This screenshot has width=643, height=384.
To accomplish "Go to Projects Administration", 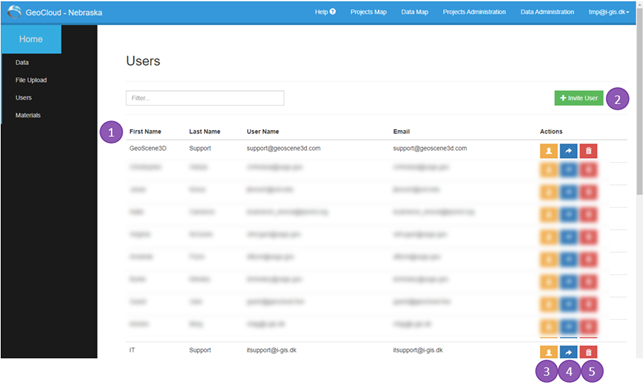I will (474, 12).
